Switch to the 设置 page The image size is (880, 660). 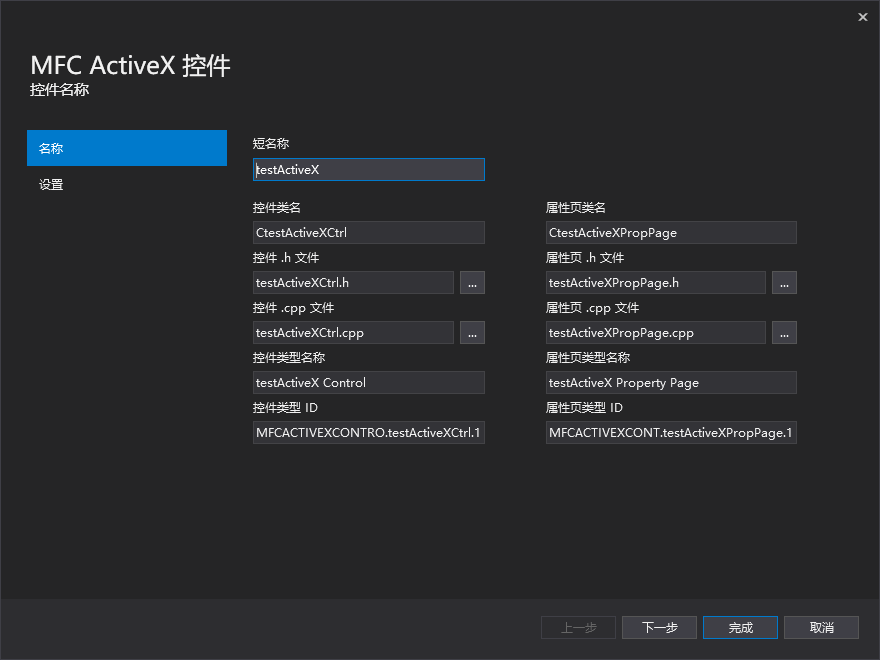pos(127,185)
